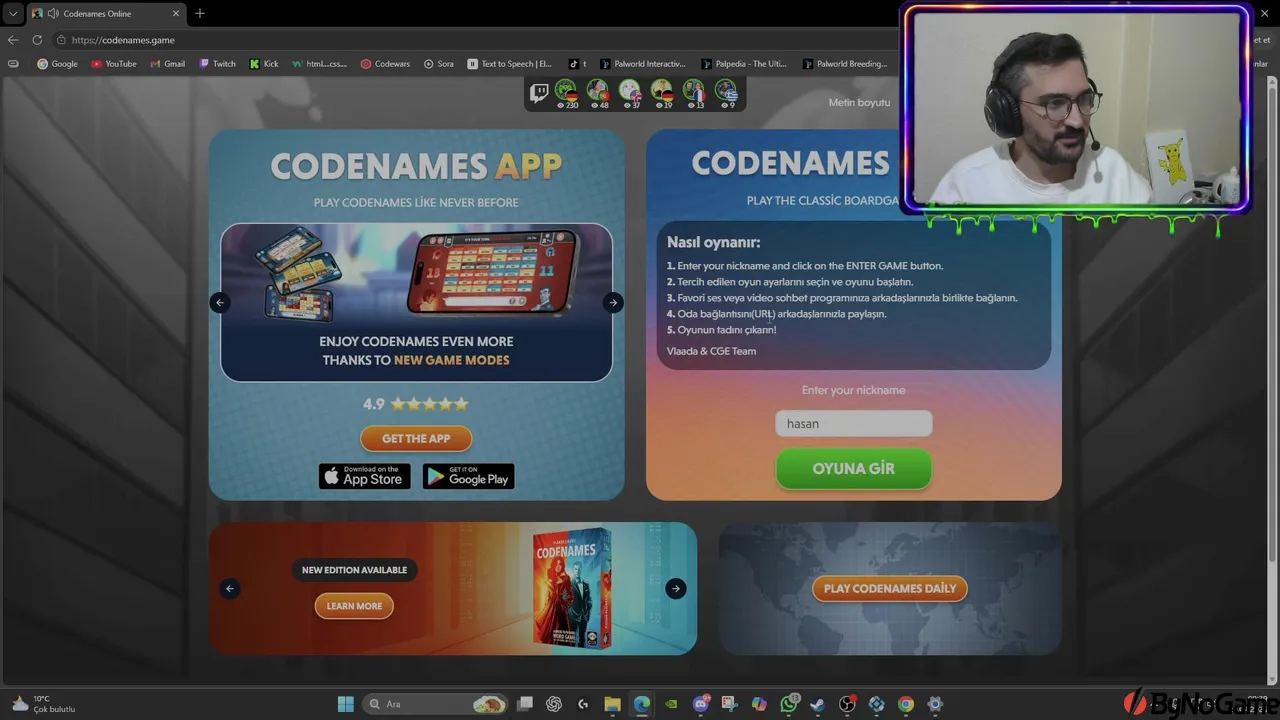This screenshot has width=1280, height=720.
Task: Open OBS Studio from the taskbar
Action: coord(847,704)
